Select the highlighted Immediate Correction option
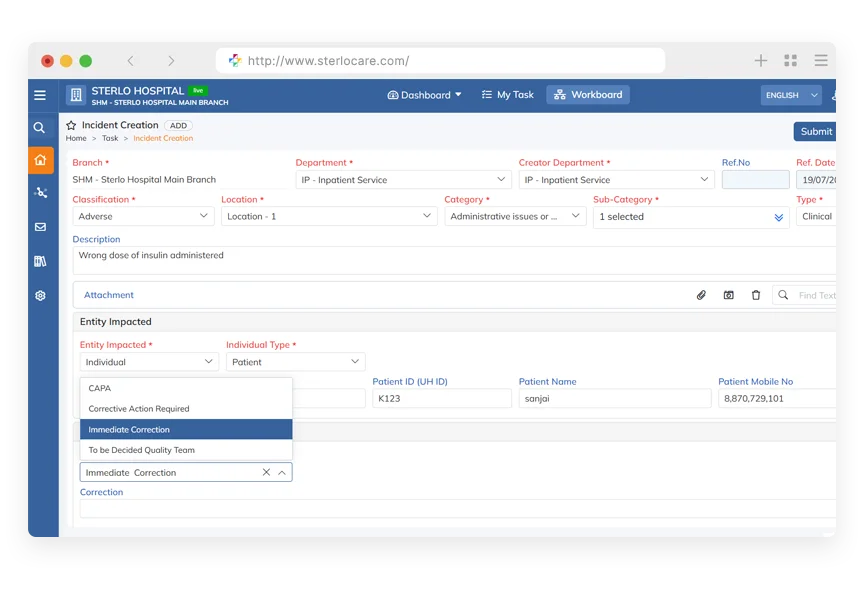 pos(186,430)
